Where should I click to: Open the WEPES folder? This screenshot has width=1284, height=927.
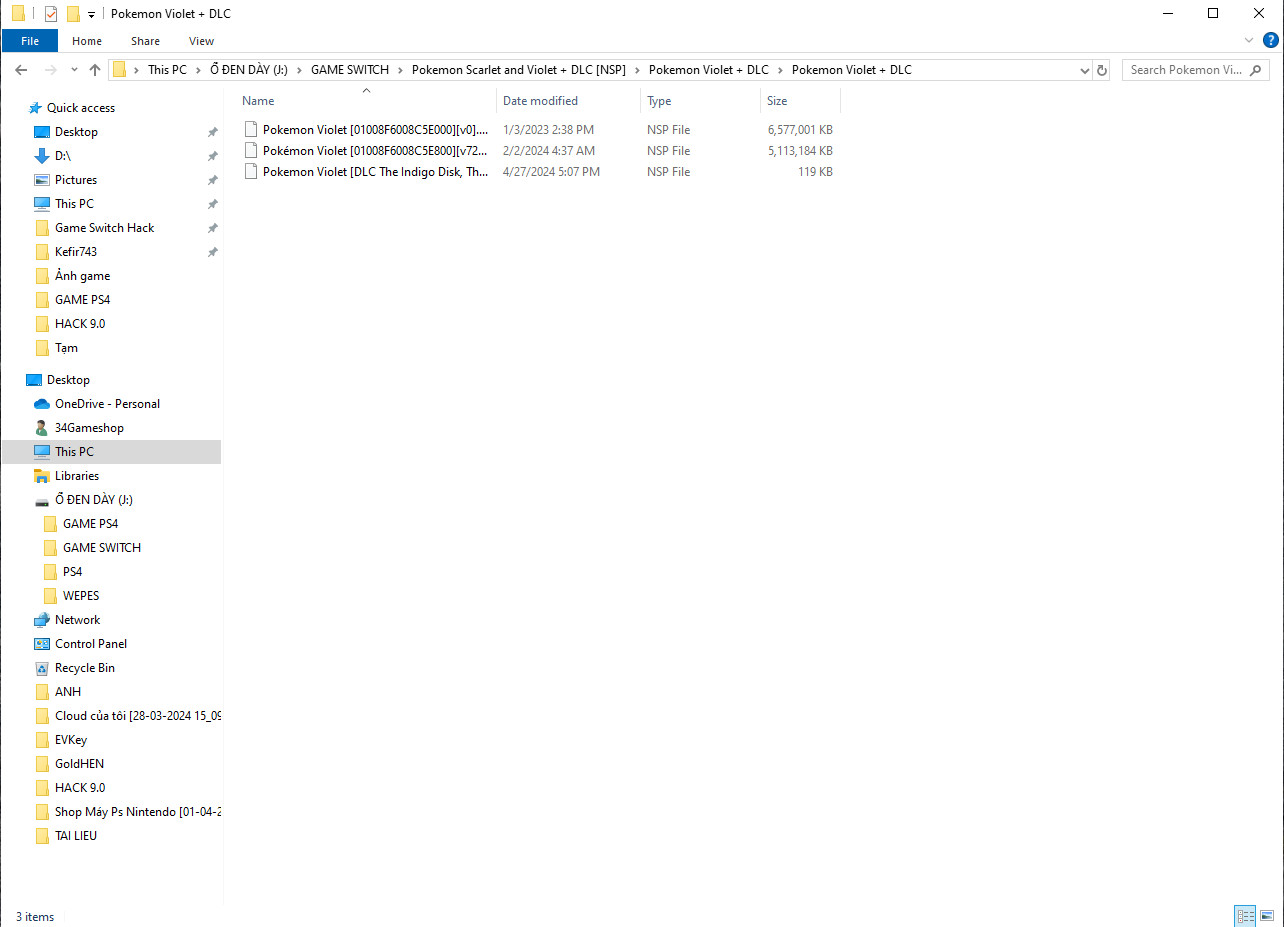(x=81, y=596)
